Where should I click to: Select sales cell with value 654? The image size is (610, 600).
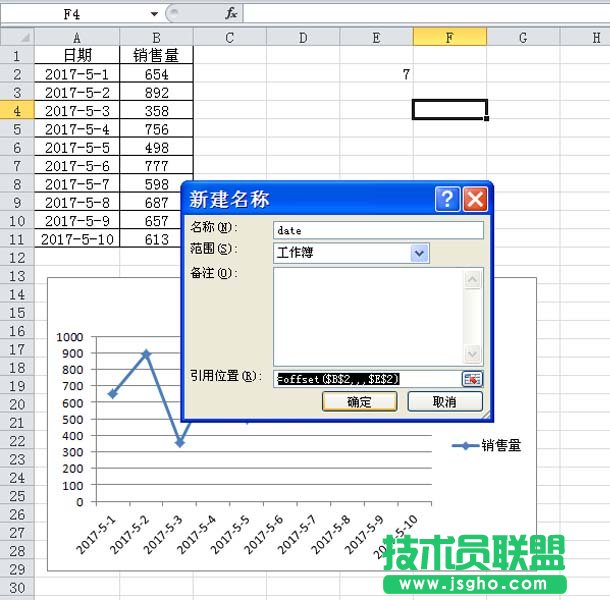click(x=156, y=74)
